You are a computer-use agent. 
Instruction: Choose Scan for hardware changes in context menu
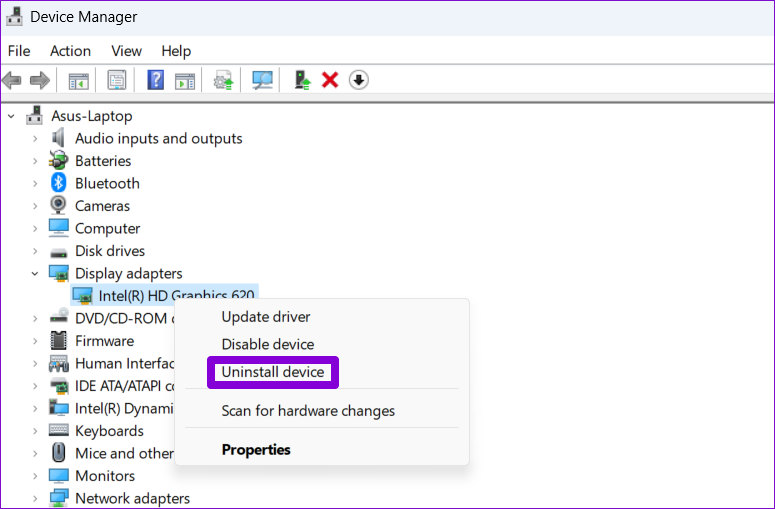click(308, 411)
